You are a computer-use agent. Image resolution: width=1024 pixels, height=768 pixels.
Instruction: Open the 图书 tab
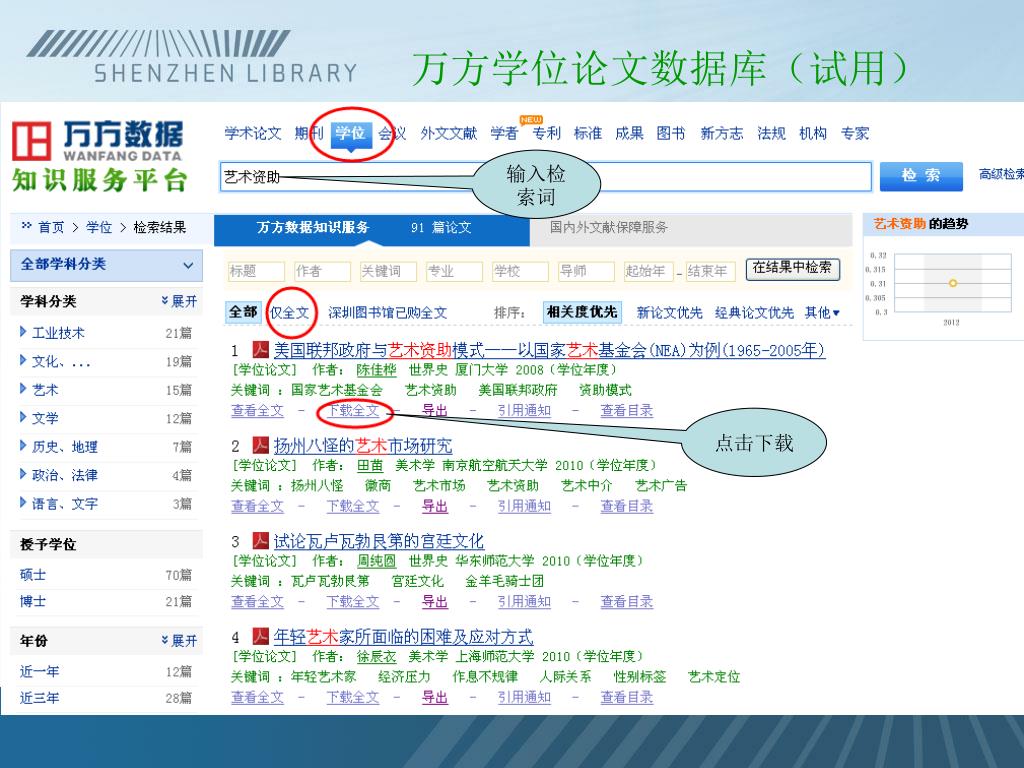coord(671,133)
